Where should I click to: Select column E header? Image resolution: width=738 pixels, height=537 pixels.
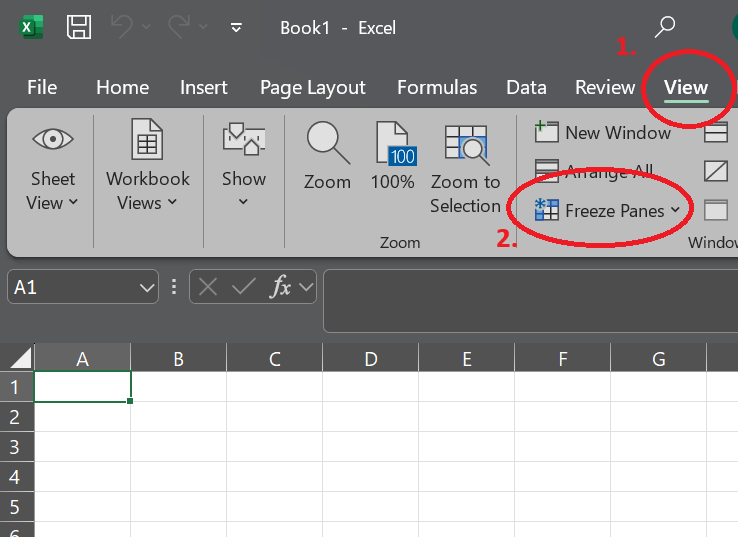point(466,358)
